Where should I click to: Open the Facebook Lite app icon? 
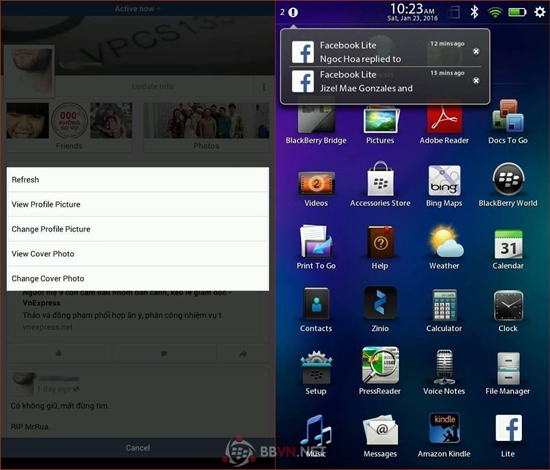[x=508, y=436]
